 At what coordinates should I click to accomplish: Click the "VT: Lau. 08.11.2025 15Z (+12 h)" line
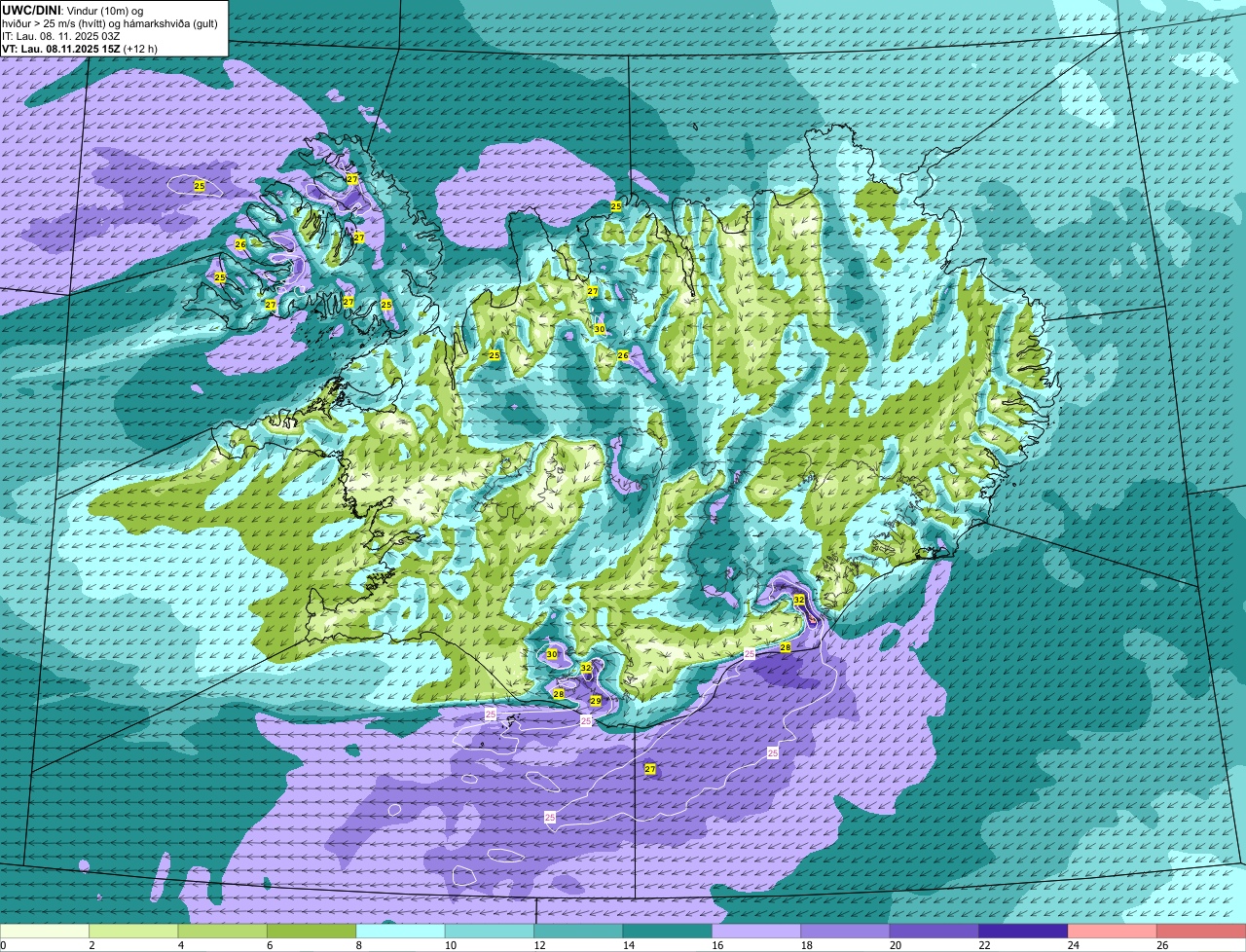click(x=80, y=49)
